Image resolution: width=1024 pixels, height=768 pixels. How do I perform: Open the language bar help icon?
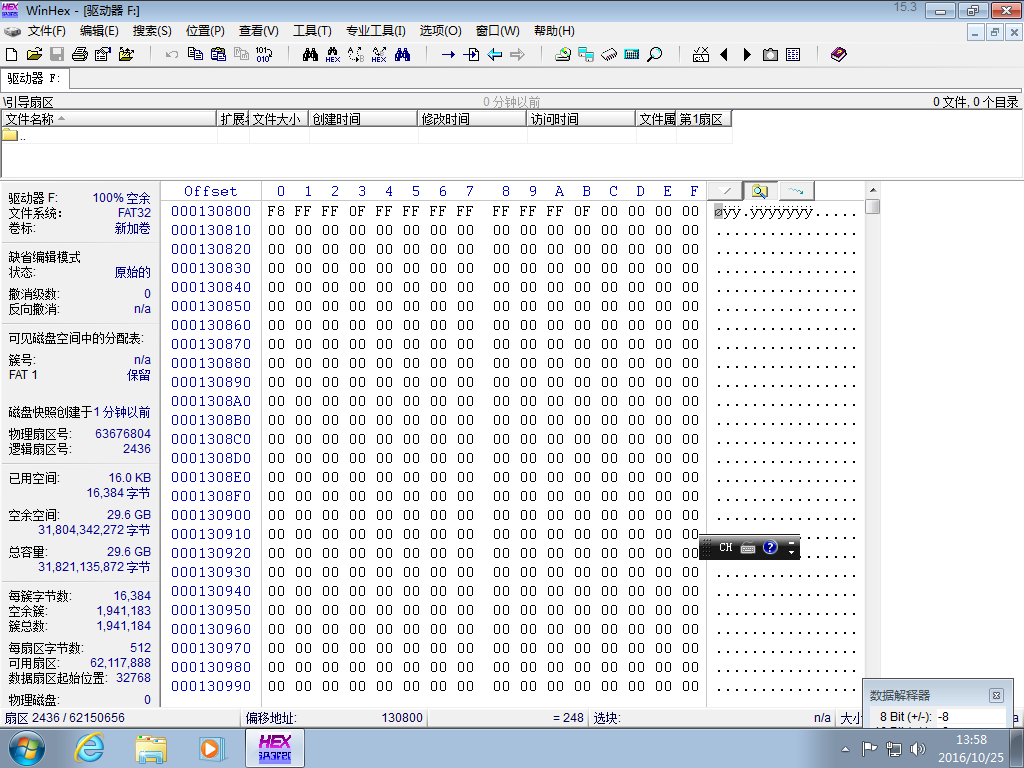770,547
